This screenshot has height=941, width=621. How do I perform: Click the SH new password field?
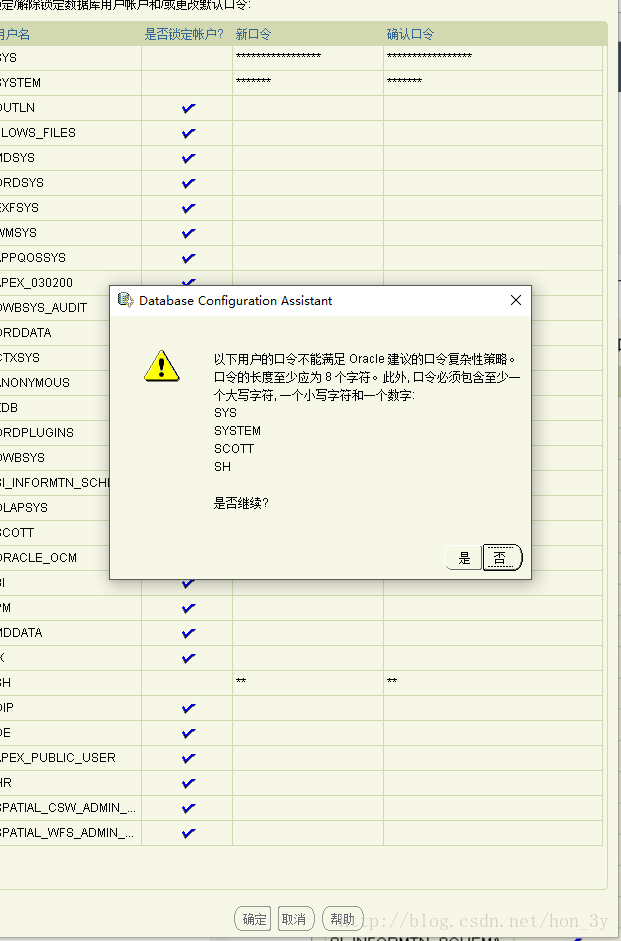click(308, 683)
